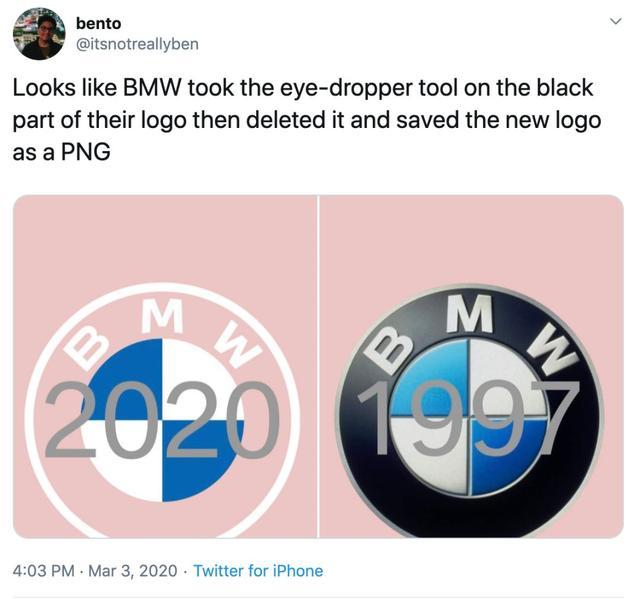Click the 4:03 PM timestamp
640x599 pixels.
(44, 570)
